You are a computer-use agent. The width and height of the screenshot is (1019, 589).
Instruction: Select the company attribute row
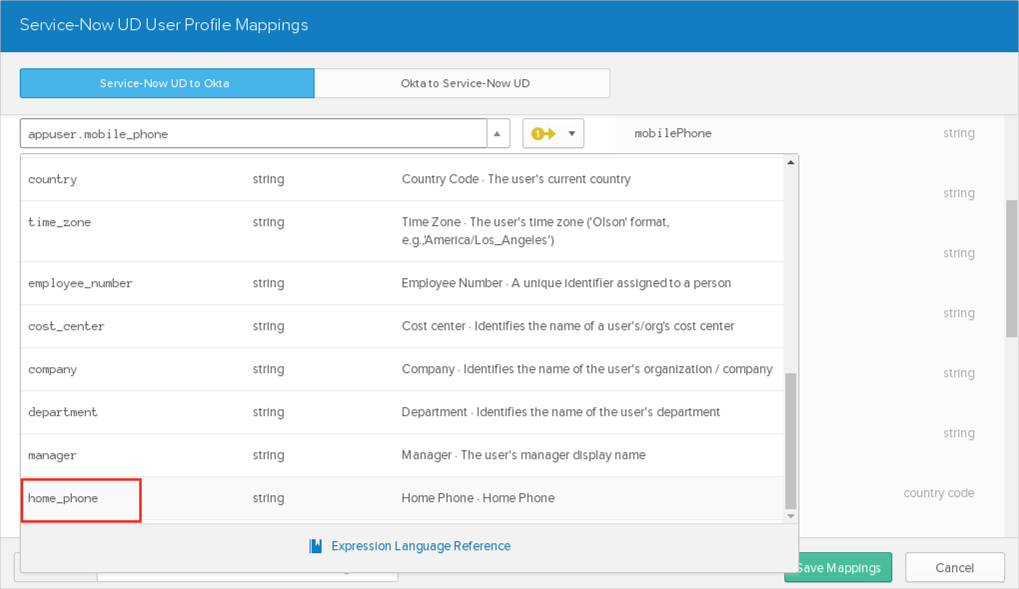[x=53, y=369]
